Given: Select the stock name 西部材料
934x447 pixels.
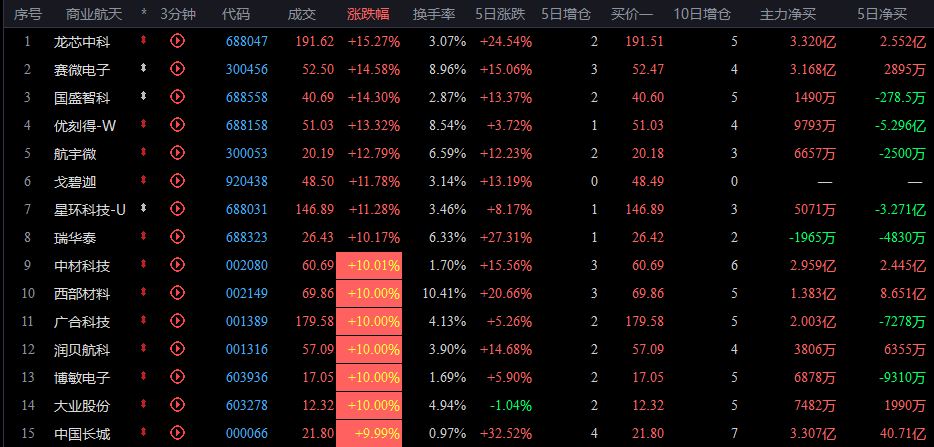Looking at the screenshot, I should tap(82, 294).
